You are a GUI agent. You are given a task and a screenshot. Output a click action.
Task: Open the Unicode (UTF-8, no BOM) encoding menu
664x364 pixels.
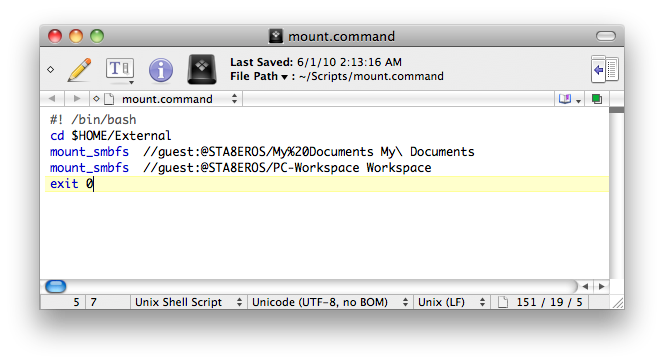point(329,302)
